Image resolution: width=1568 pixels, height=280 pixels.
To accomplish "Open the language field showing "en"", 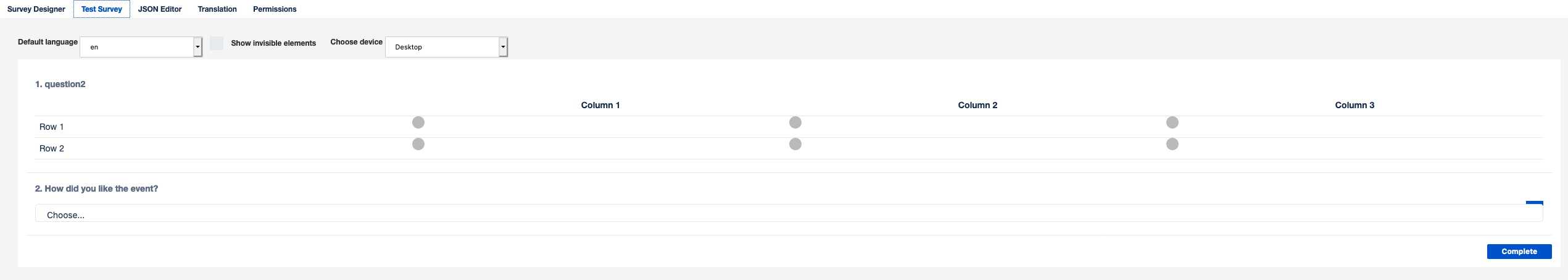I will (x=137, y=47).
